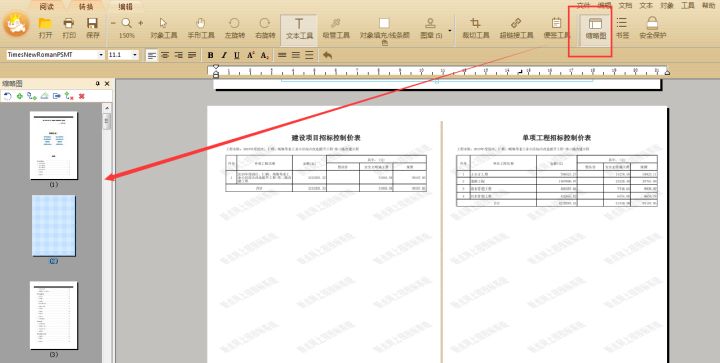The image size is (720, 363).
Task: Toggle superscript formatting
Action: (250, 55)
